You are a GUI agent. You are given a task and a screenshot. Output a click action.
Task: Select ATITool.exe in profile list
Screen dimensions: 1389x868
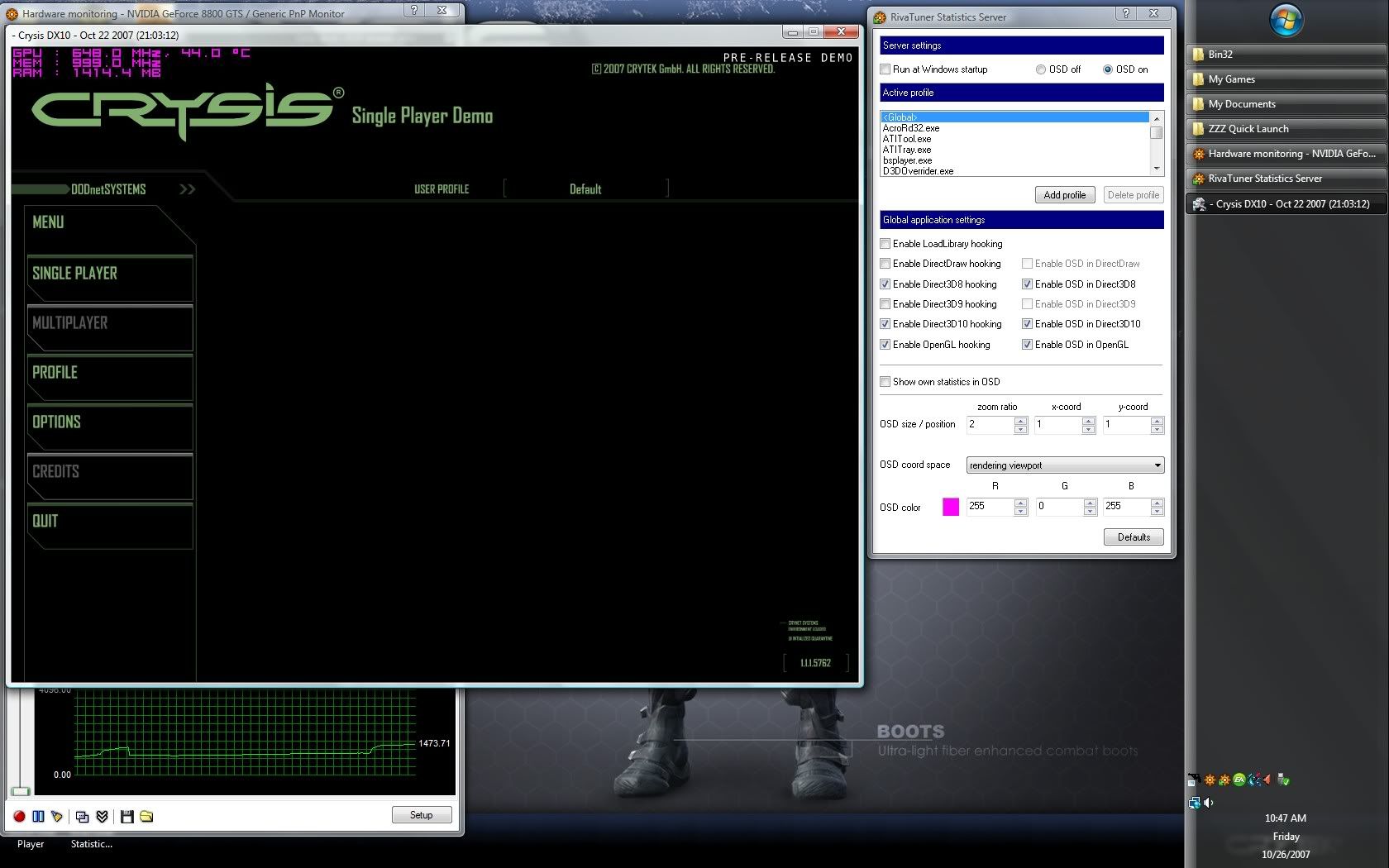click(907, 139)
